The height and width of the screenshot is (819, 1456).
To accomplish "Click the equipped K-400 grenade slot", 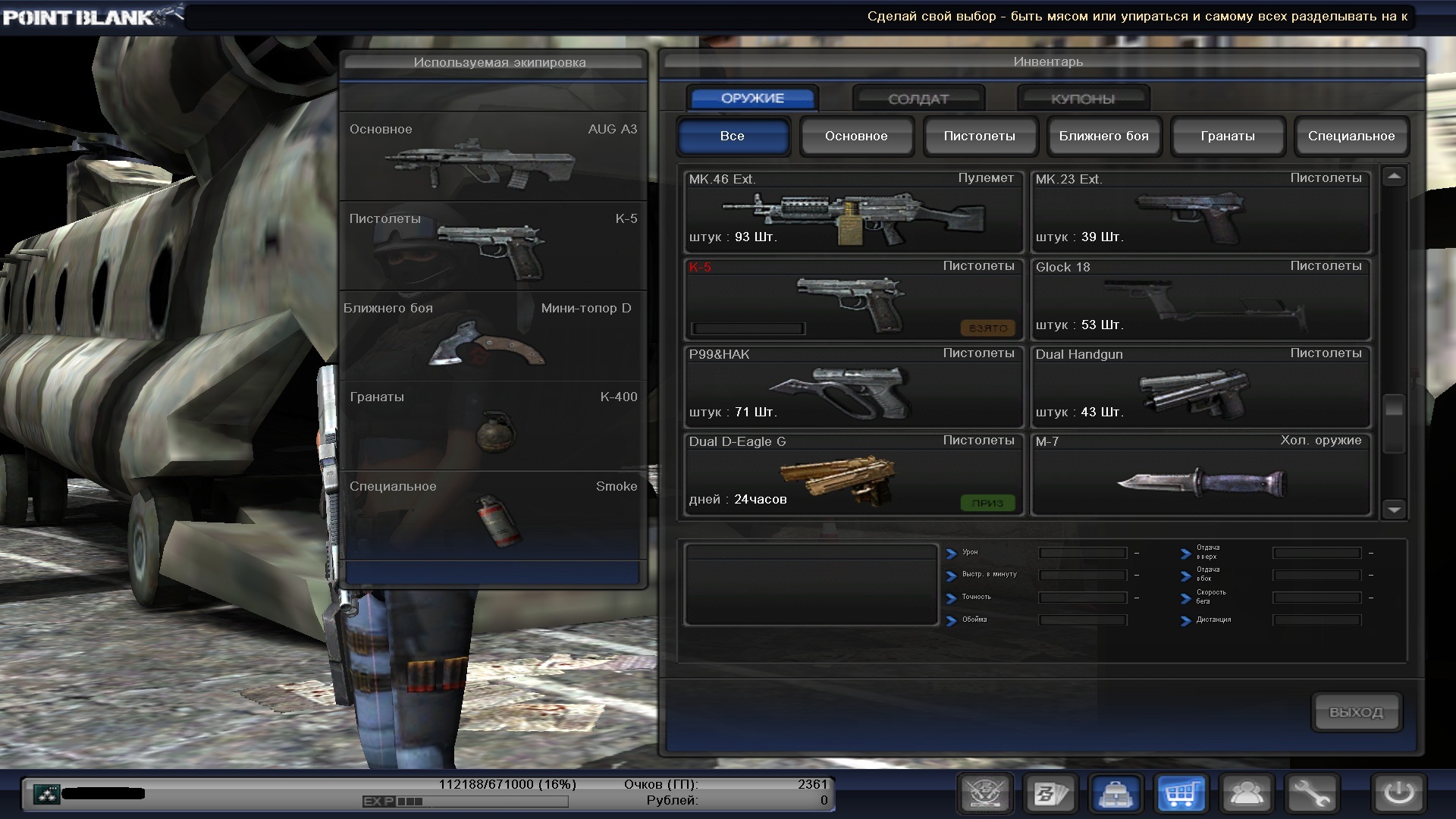I will [x=493, y=425].
